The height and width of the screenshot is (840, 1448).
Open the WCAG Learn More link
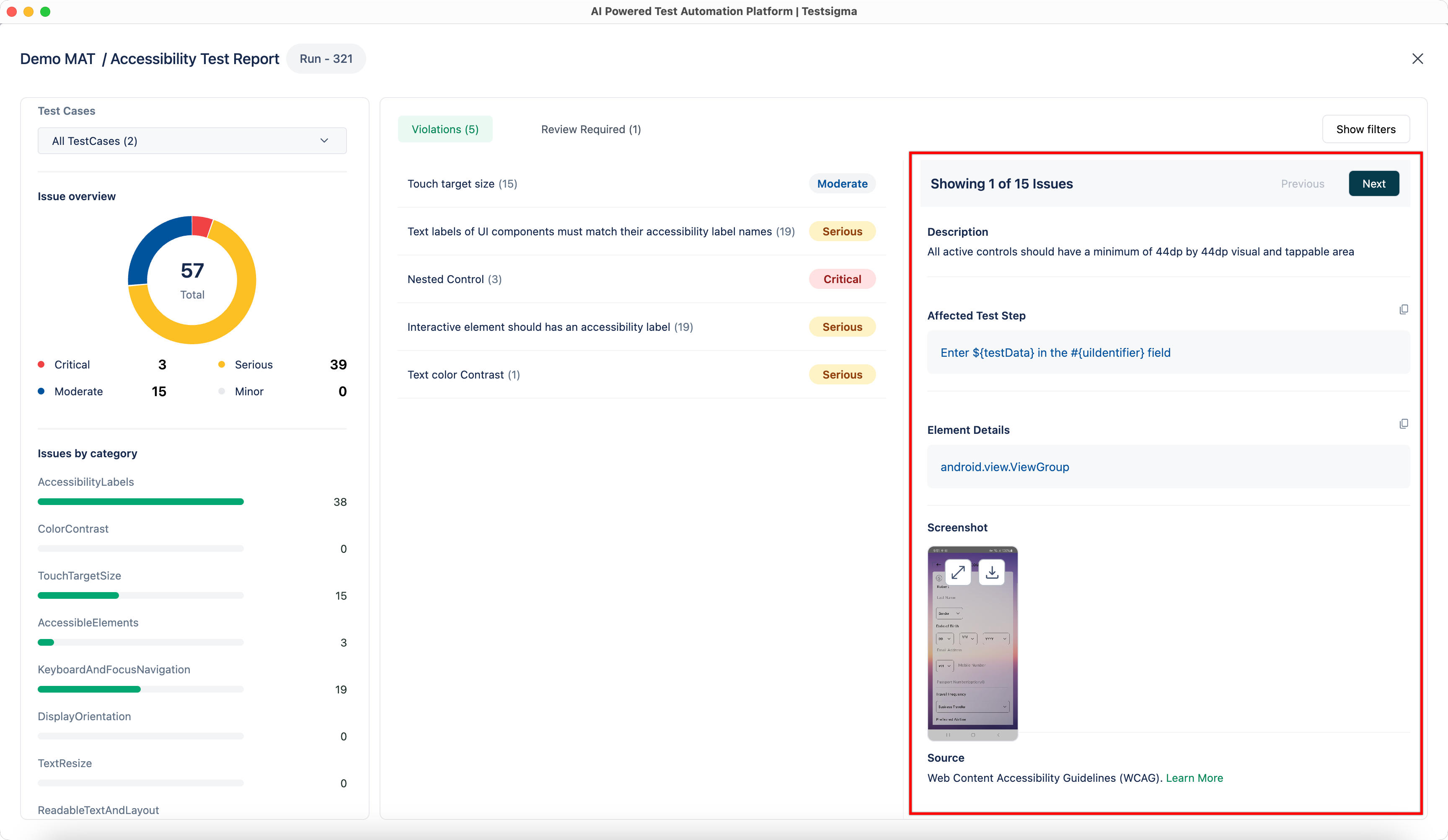pos(1194,778)
